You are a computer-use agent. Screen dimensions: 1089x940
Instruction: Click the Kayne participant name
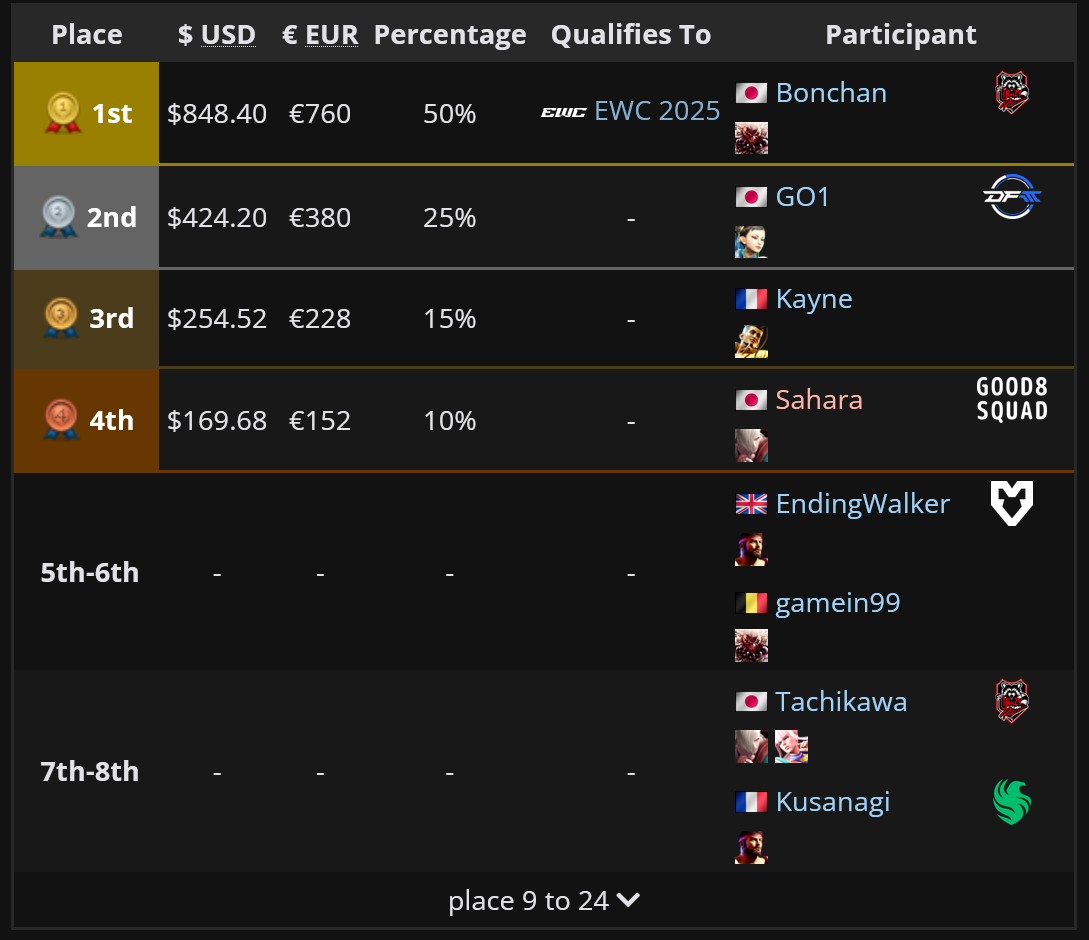point(814,299)
